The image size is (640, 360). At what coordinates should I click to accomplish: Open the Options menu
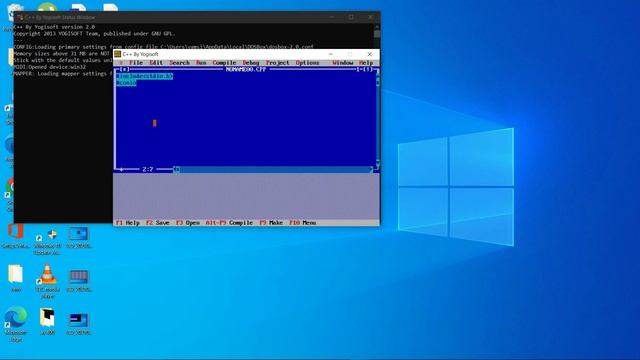(307, 63)
